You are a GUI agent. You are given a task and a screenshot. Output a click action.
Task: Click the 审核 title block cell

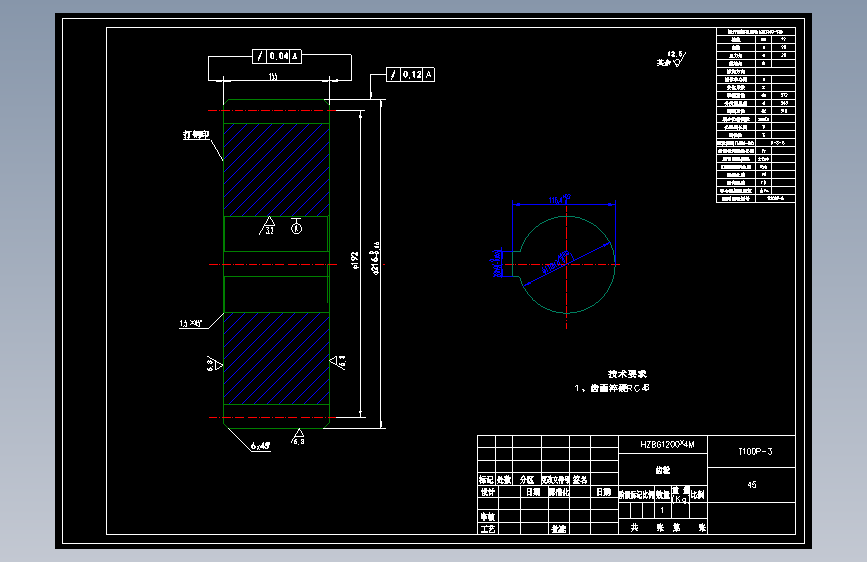pos(488,516)
